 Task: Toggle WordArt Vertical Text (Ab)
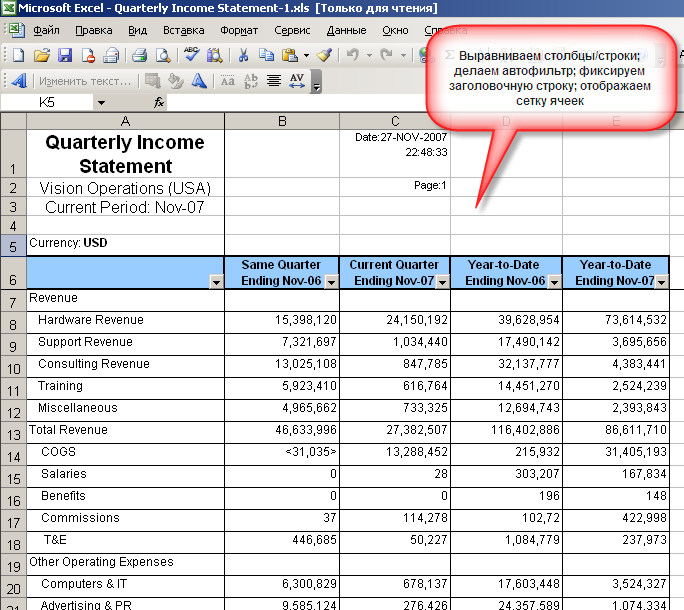[x=251, y=81]
